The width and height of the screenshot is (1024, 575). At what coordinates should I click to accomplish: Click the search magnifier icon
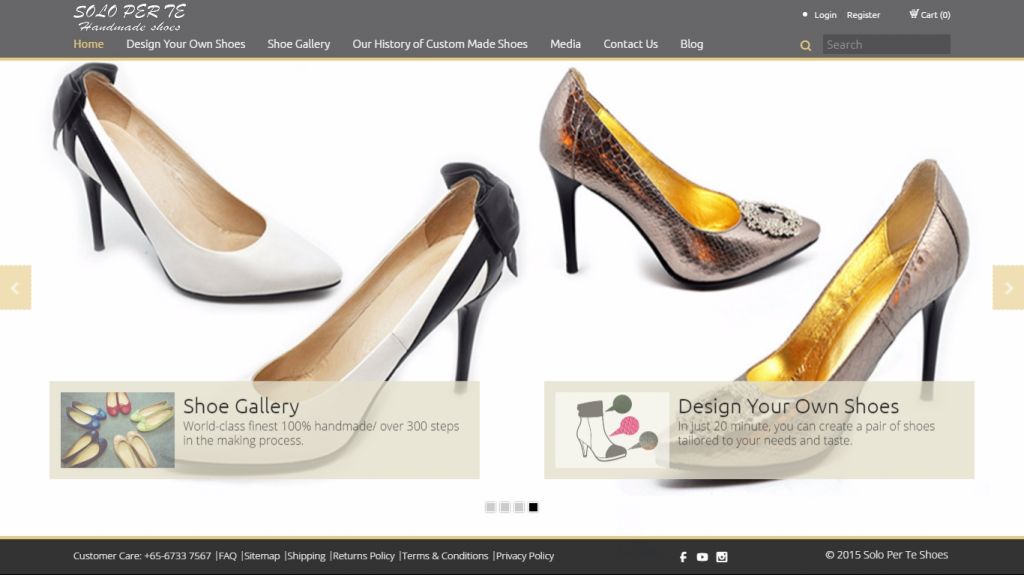coord(805,45)
